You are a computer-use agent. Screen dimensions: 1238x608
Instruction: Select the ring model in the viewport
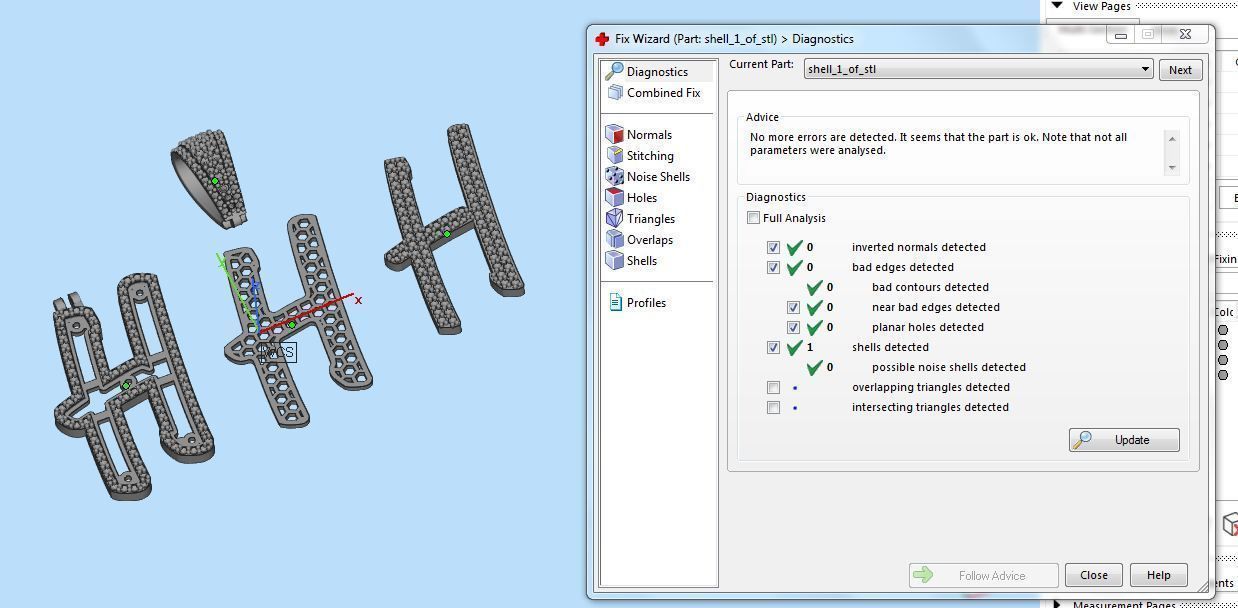tap(209, 178)
